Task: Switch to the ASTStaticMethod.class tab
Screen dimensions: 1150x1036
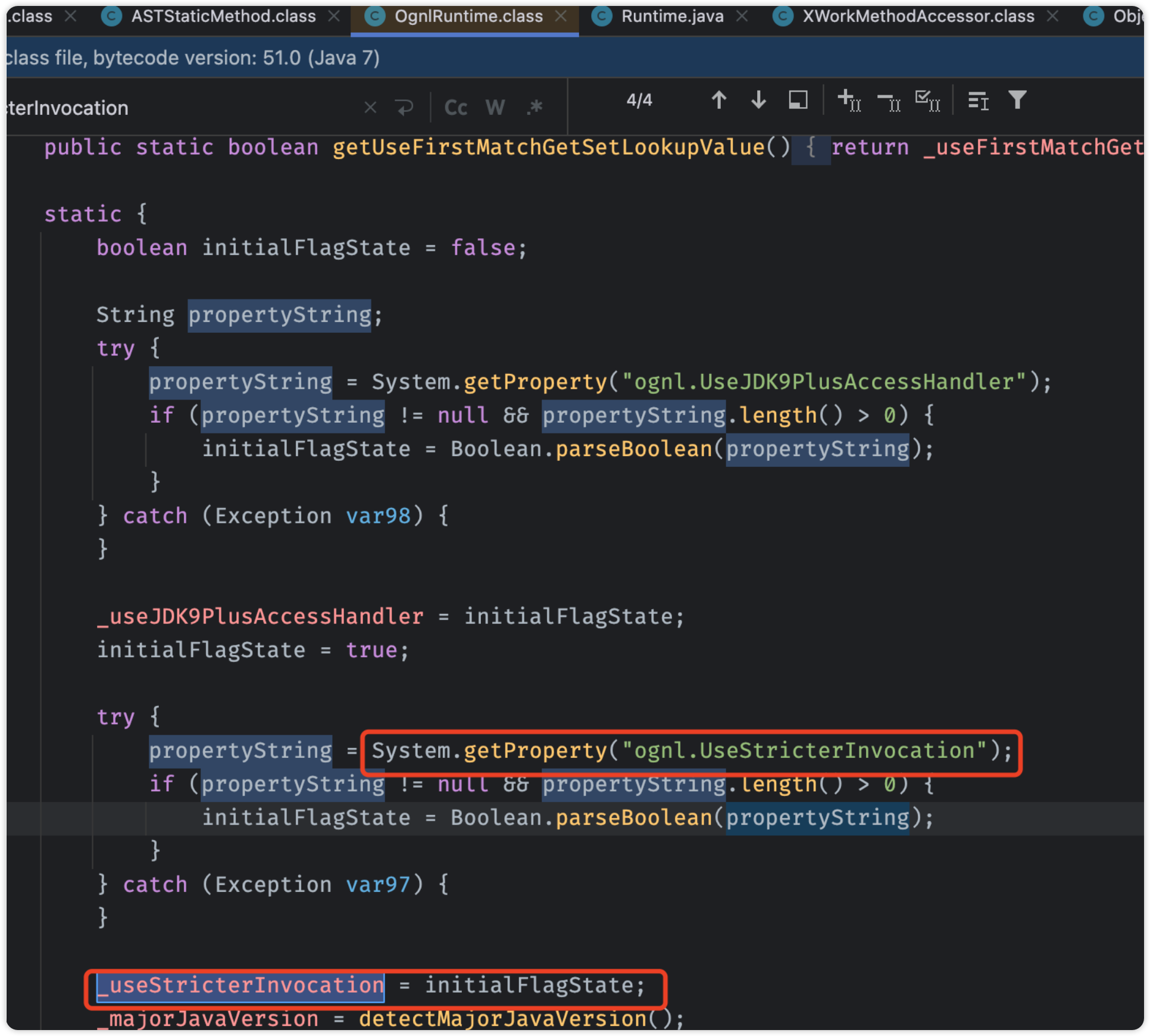Action: 223,17
